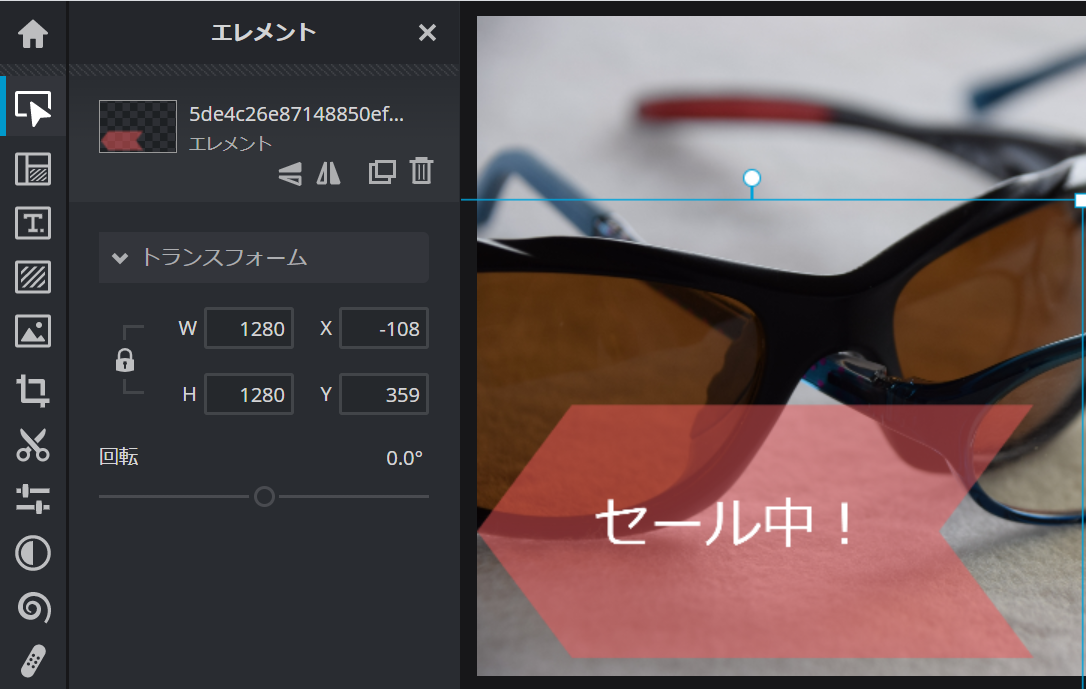Open the Fill pattern tool
Screen dimensions: 1086x689
tap(33, 277)
